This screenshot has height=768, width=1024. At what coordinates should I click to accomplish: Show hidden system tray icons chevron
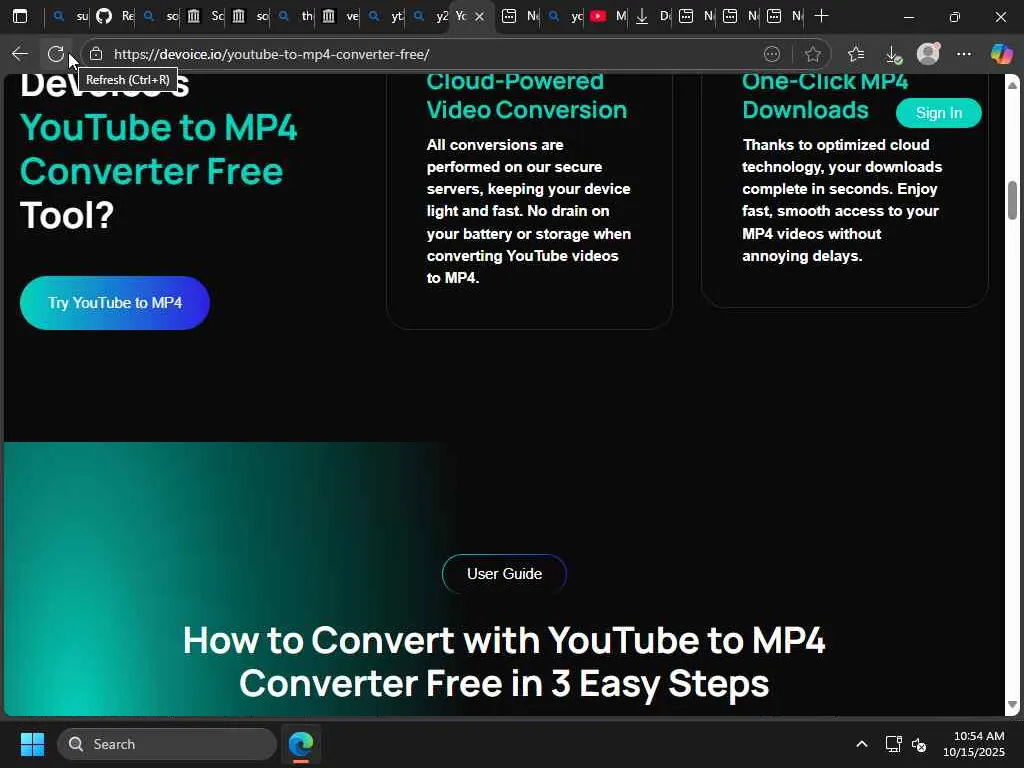click(862, 744)
